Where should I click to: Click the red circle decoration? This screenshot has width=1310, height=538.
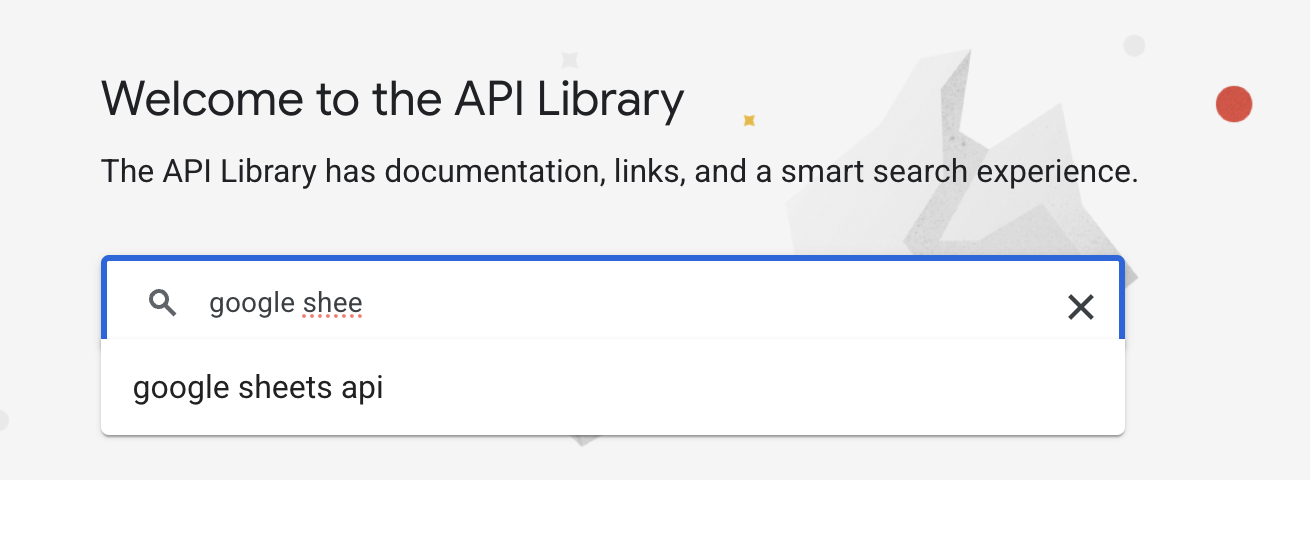click(x=1234, y=104)
